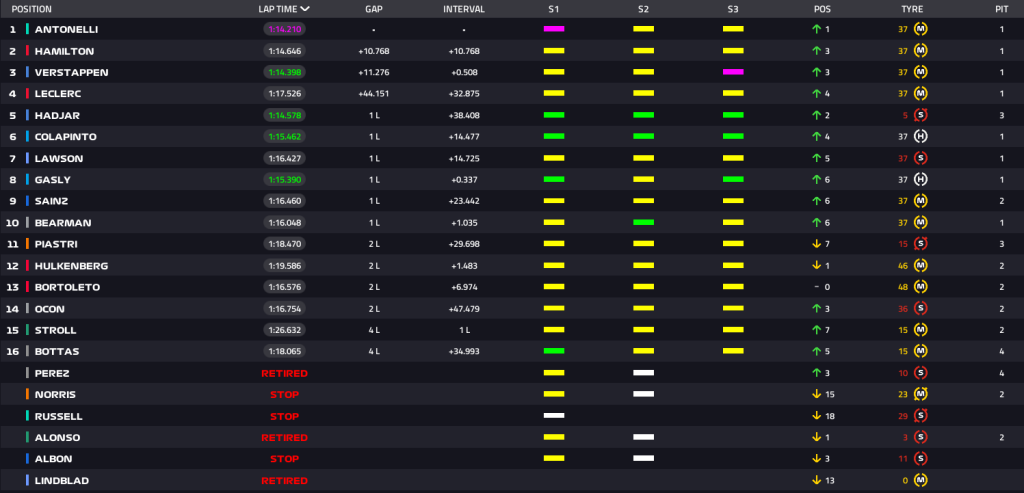Sort by the GAP column header
The image size is (1024, 493).
pos(374,9)
